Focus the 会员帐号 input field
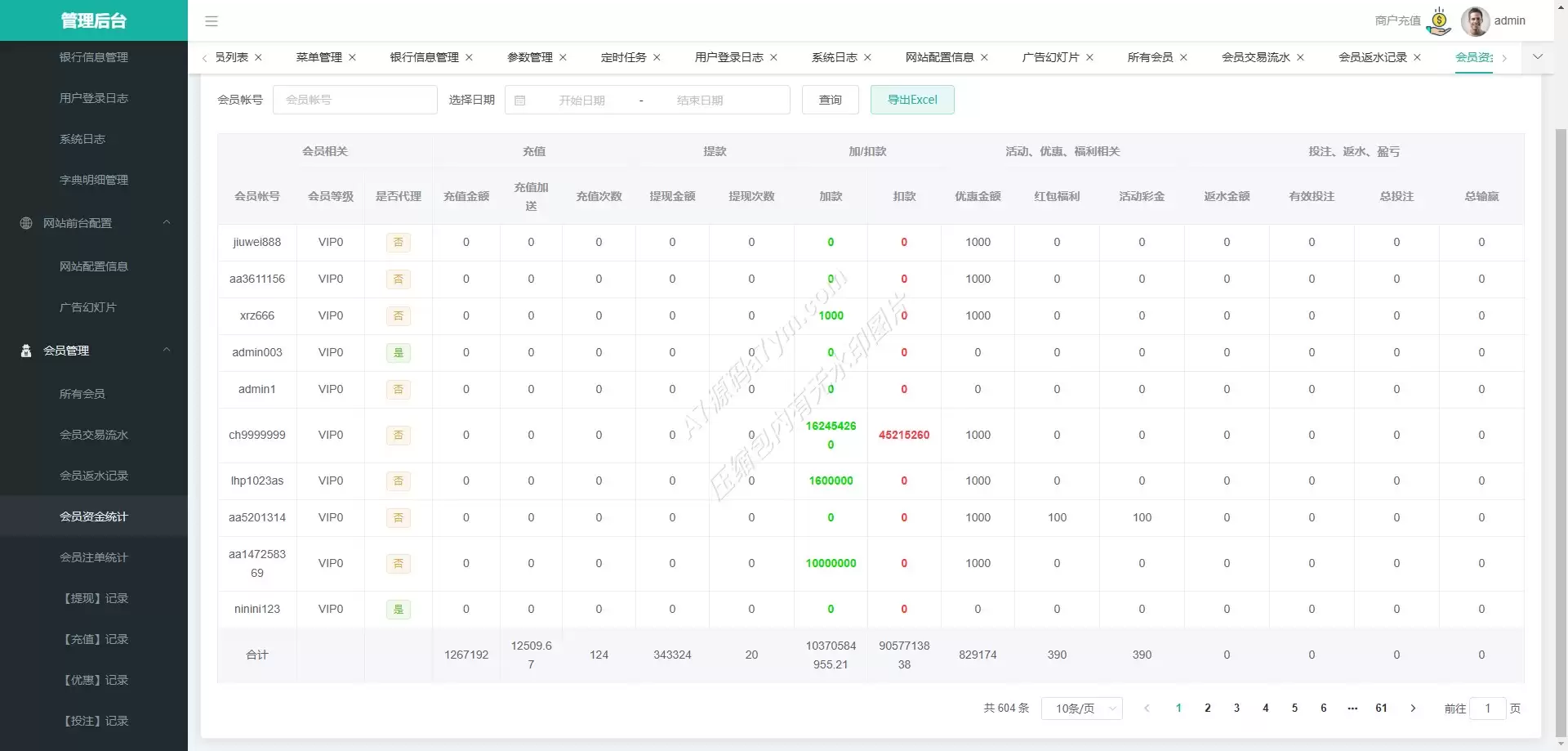 354,100
